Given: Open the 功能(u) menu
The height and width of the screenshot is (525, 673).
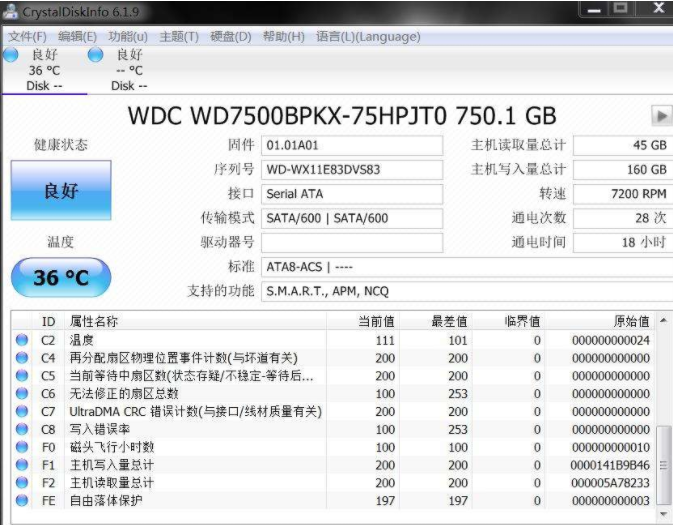Looking at the screenshot, I should 128,37.
